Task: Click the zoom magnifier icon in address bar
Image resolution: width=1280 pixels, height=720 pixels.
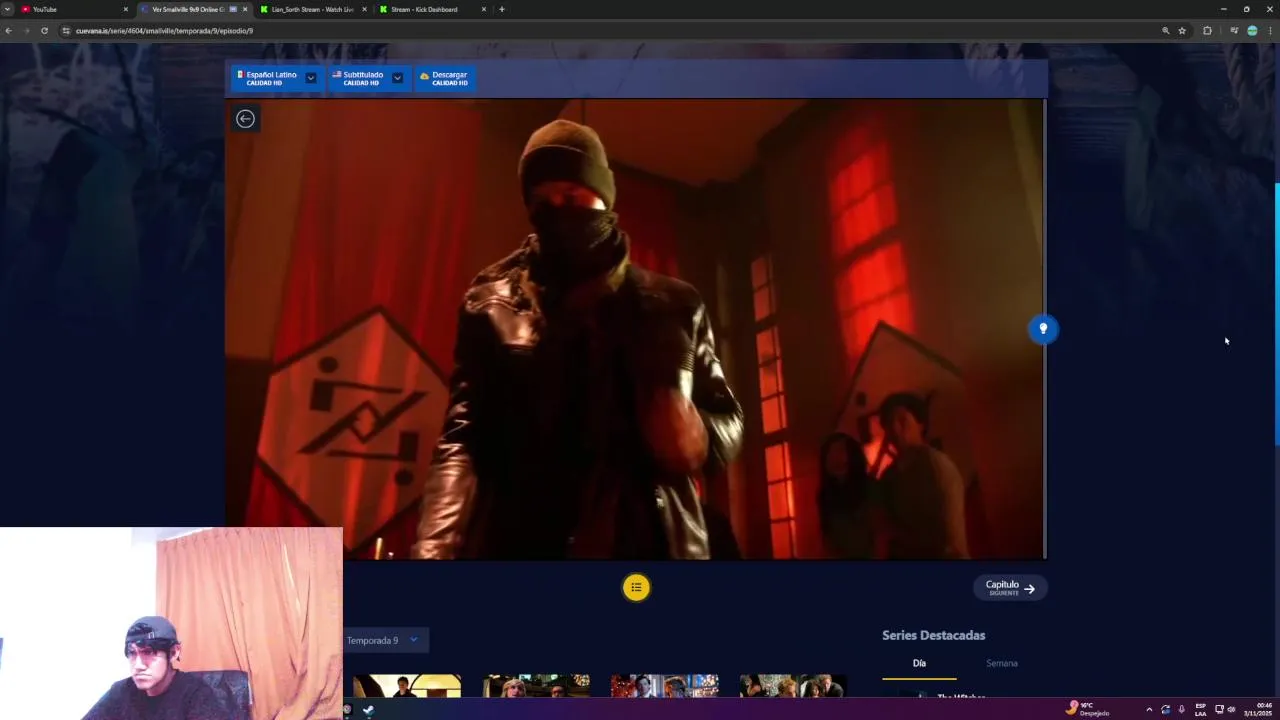Action: tap(1165, 31)
